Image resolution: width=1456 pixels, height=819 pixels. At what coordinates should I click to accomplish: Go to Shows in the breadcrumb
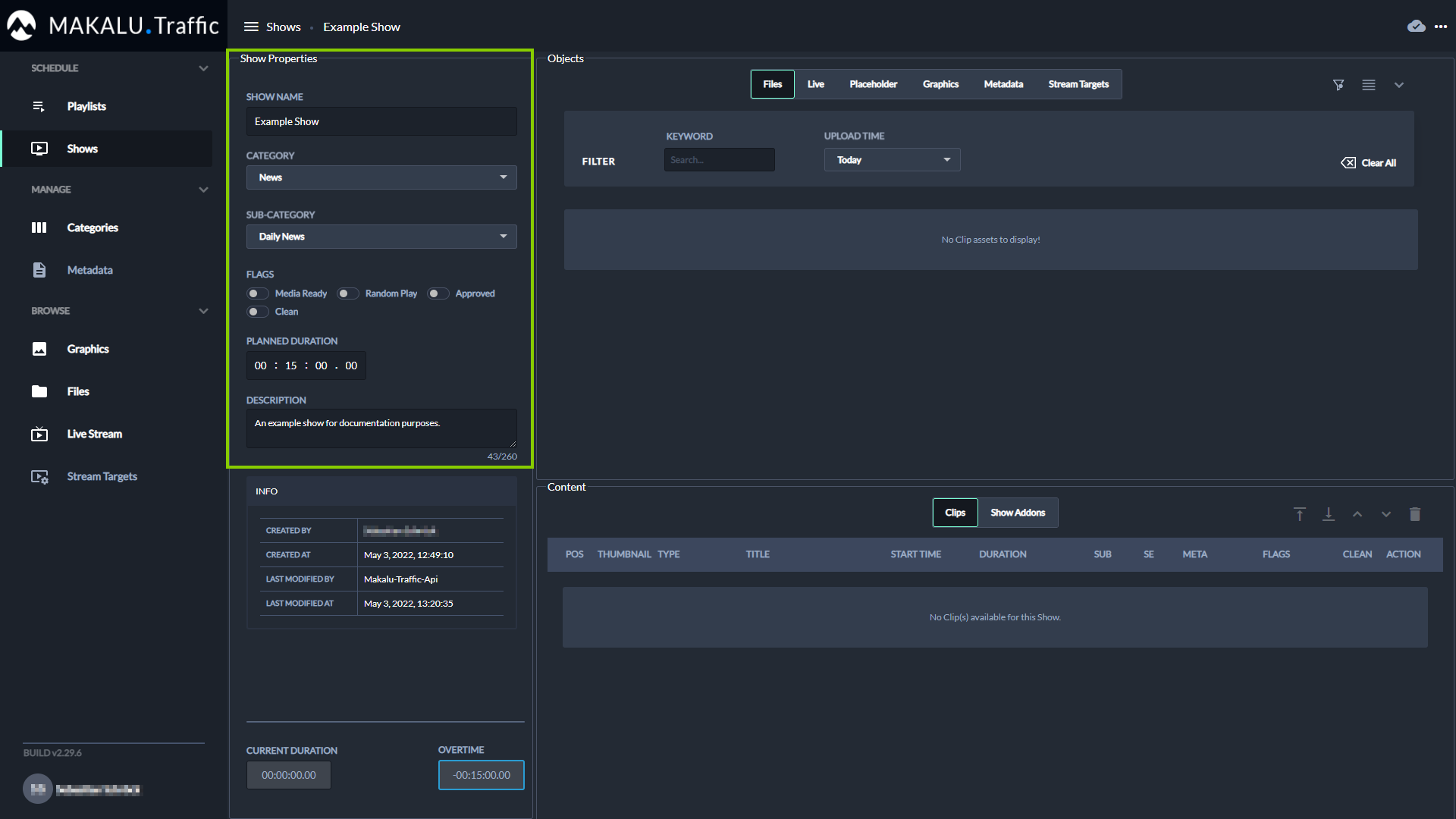click(x=283, y=27)
